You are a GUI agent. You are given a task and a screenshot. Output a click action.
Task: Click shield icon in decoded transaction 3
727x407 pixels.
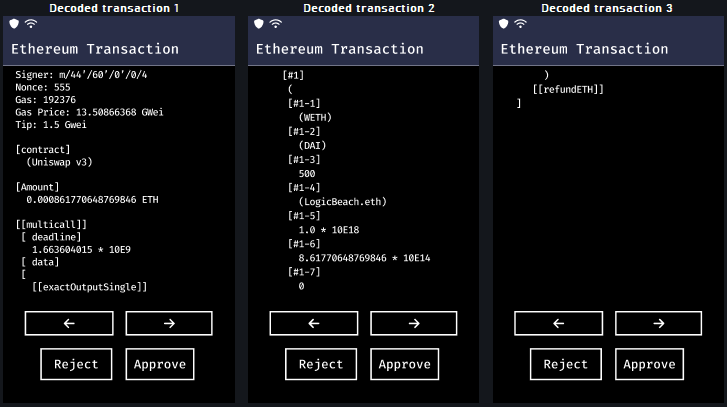coord(503,23)
